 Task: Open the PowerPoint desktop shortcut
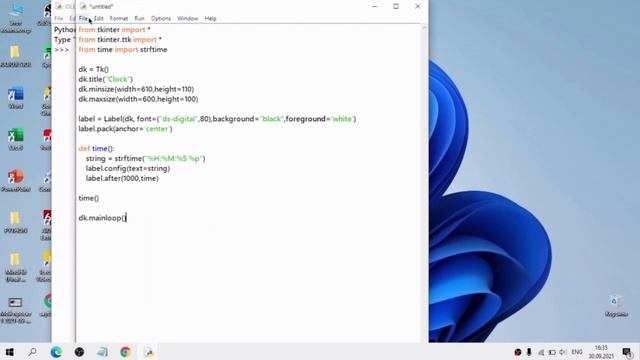pos(16,181)
